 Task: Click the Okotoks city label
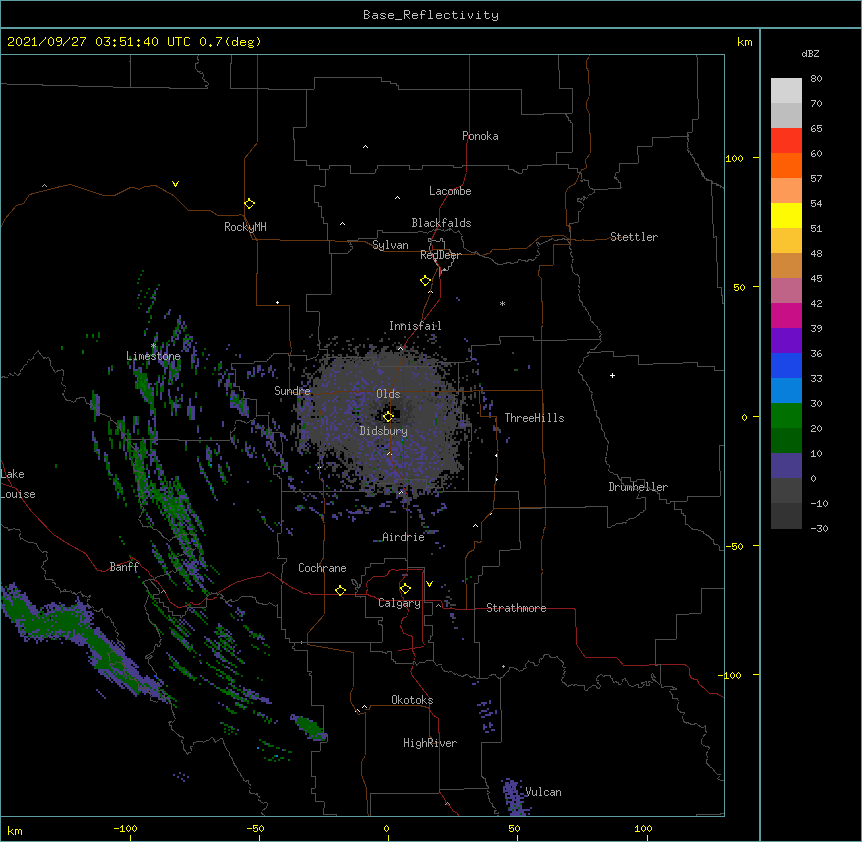[x=412, y=700]
